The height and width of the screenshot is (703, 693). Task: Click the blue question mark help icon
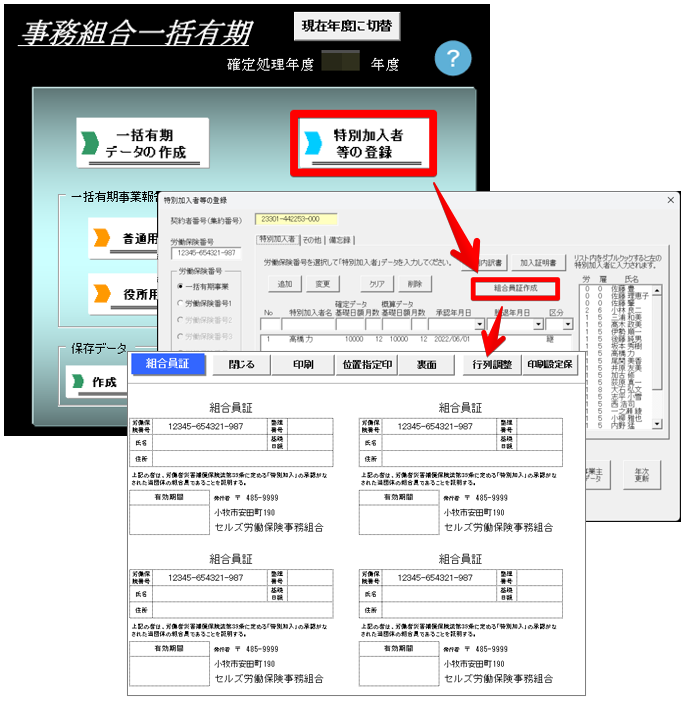[453, 58]
